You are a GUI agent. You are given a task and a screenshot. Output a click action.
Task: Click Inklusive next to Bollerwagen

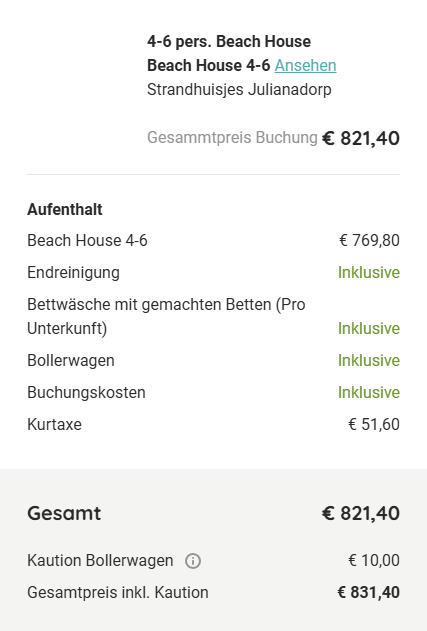(x=369, y=361)
